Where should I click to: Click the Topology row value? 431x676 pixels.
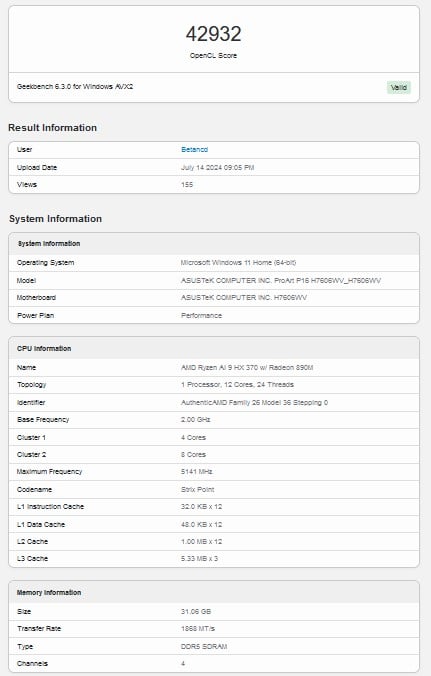(237, 385)
